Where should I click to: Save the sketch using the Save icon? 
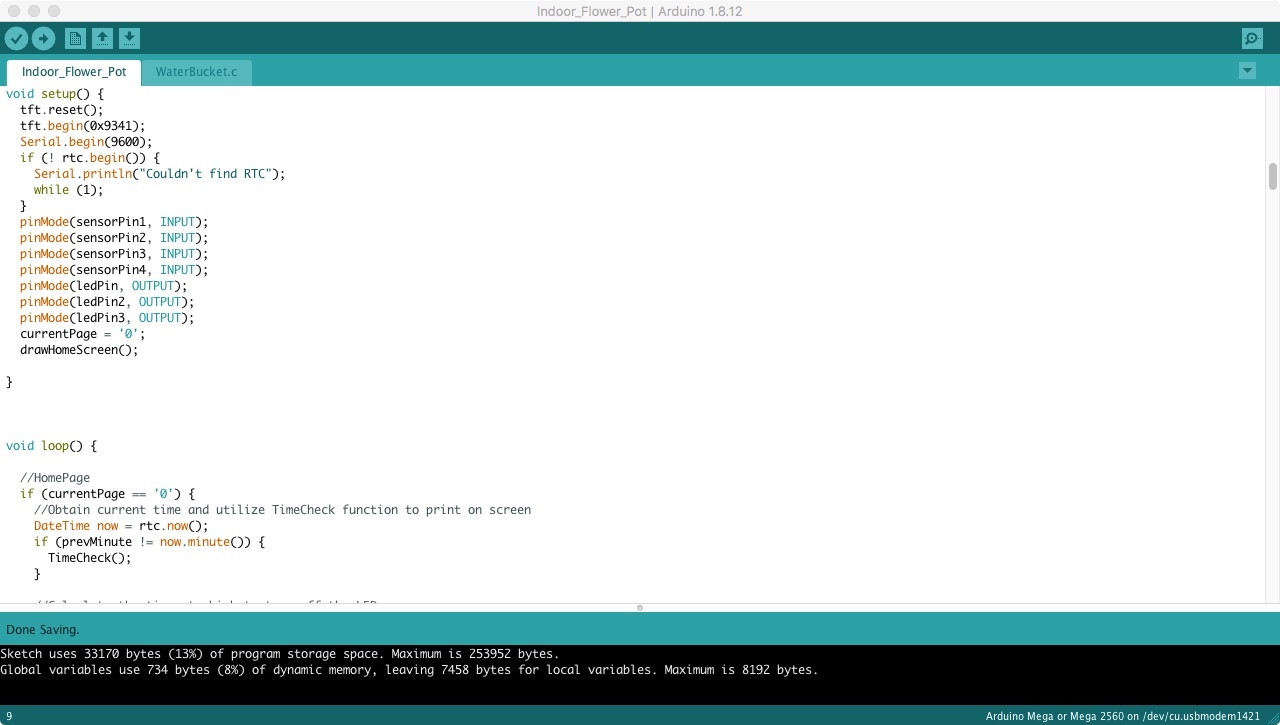129,38
